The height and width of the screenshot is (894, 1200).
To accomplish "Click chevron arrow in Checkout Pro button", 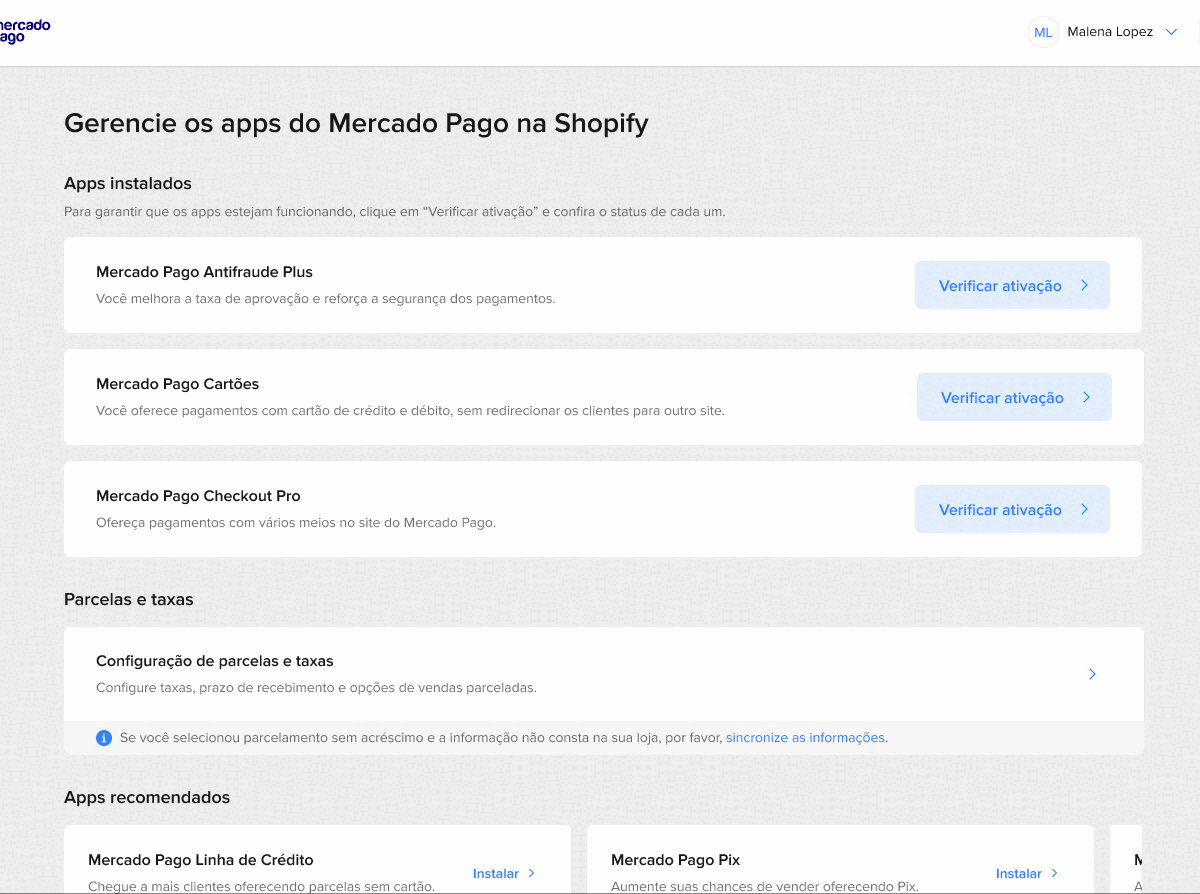I will (1085, 510).
